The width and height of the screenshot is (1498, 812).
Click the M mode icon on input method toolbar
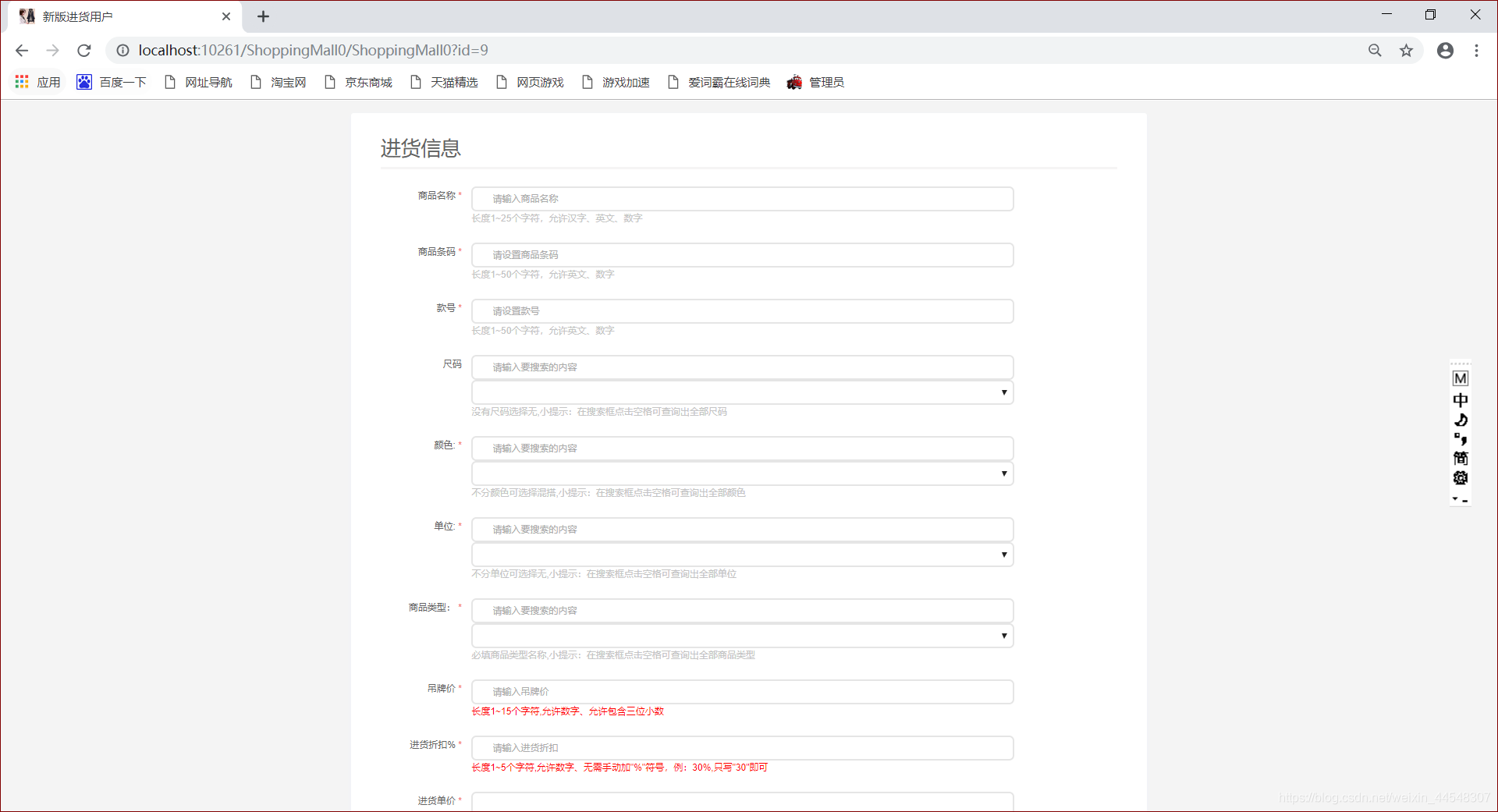point(1461,378)
